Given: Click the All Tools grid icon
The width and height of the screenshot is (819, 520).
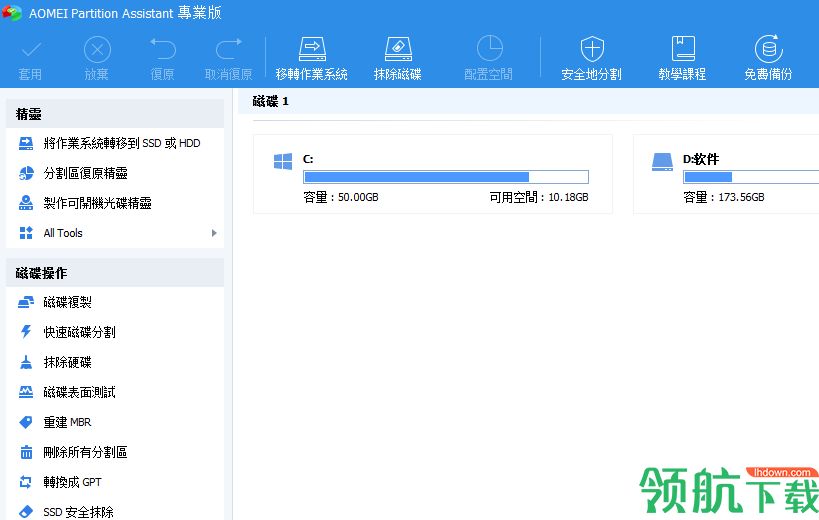Looking at the screenshot, I should click(26, 233).
